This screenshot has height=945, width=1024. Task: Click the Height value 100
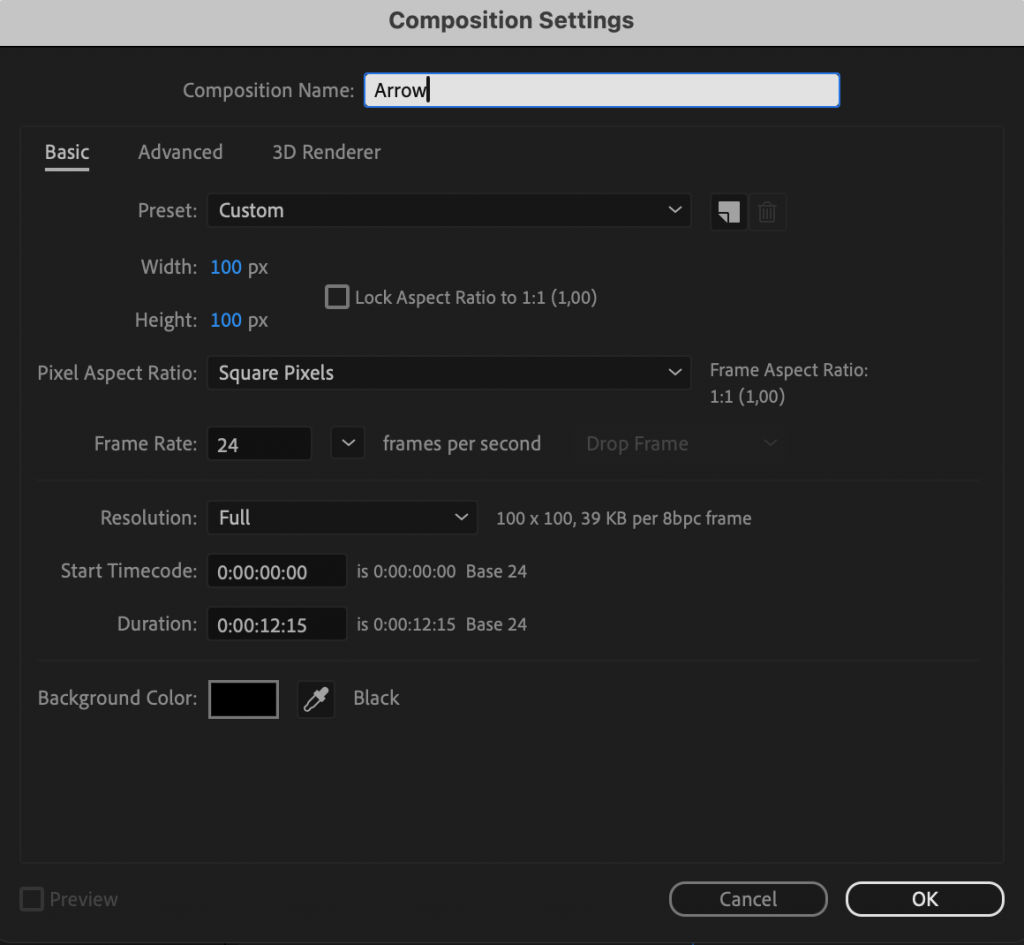point(226,320)
